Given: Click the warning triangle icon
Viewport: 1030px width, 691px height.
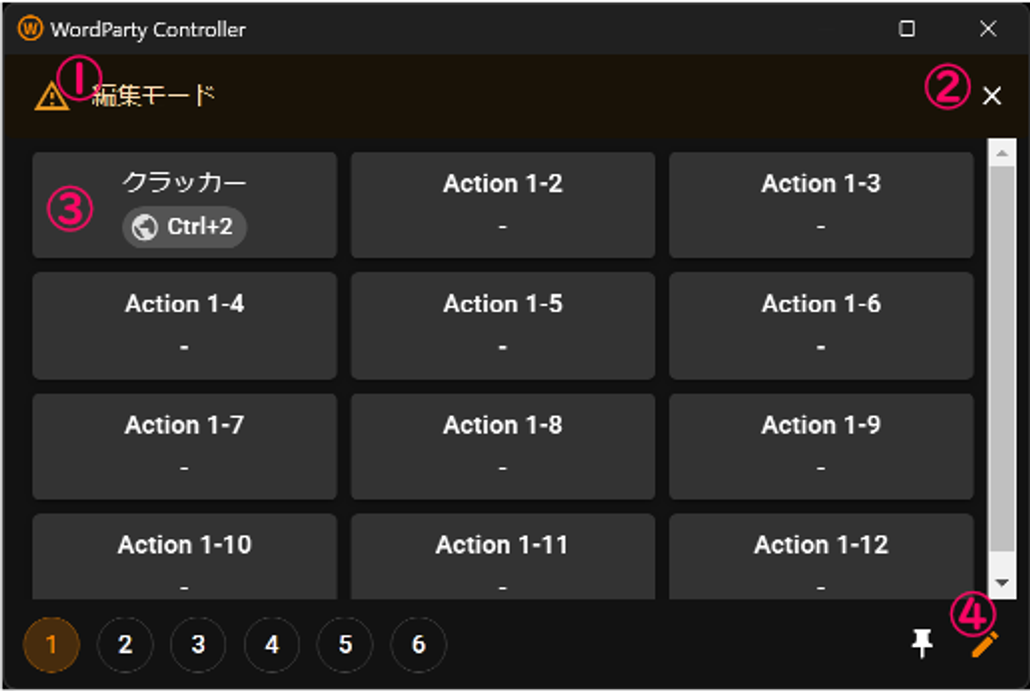Looking at the screenshot, I should pos(51,97).
